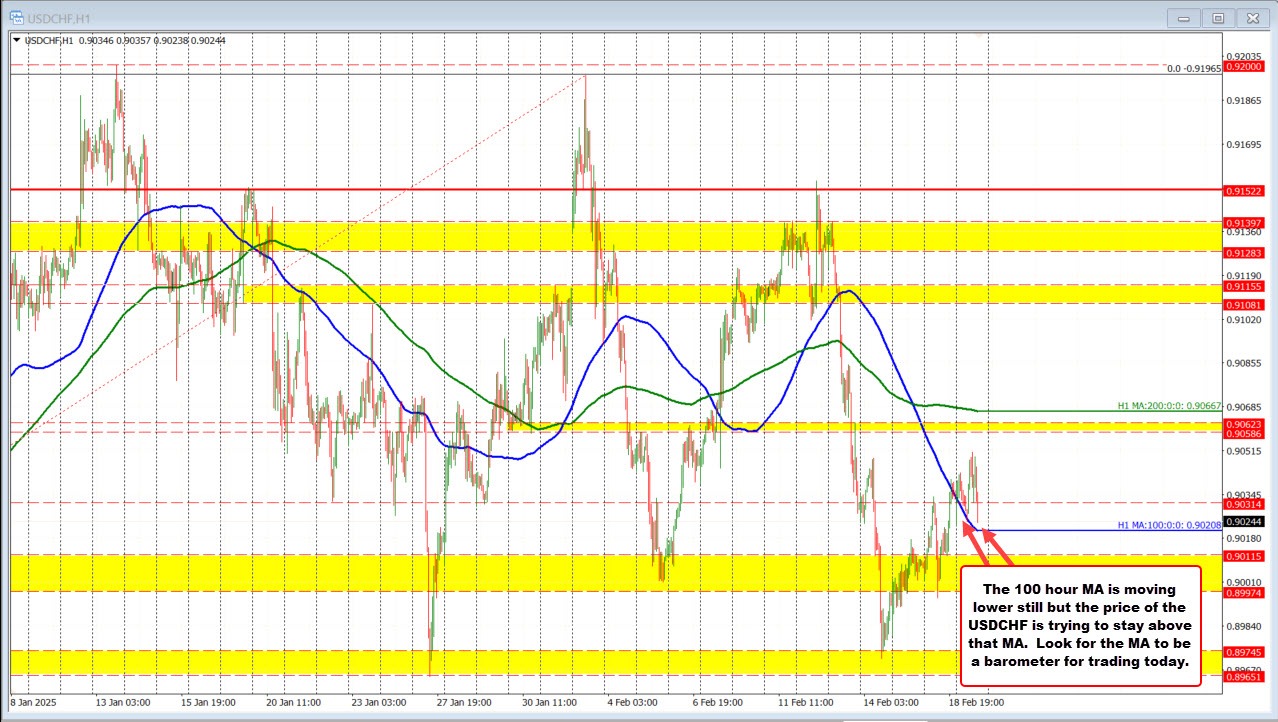Select the 0.90115 price level label
Viewport: 1278px width, 722px height.
1243,555
